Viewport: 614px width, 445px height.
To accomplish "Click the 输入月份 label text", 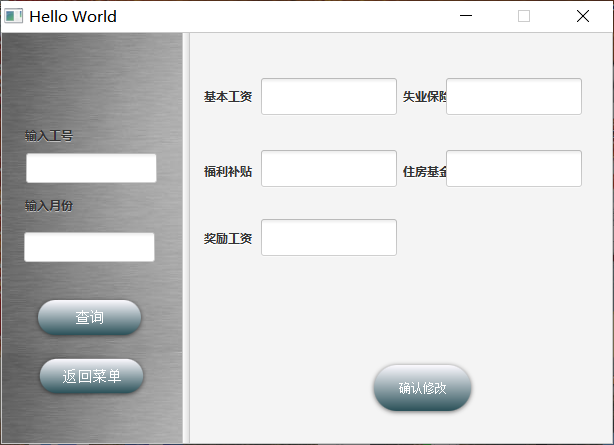I will tap(49, 206).
